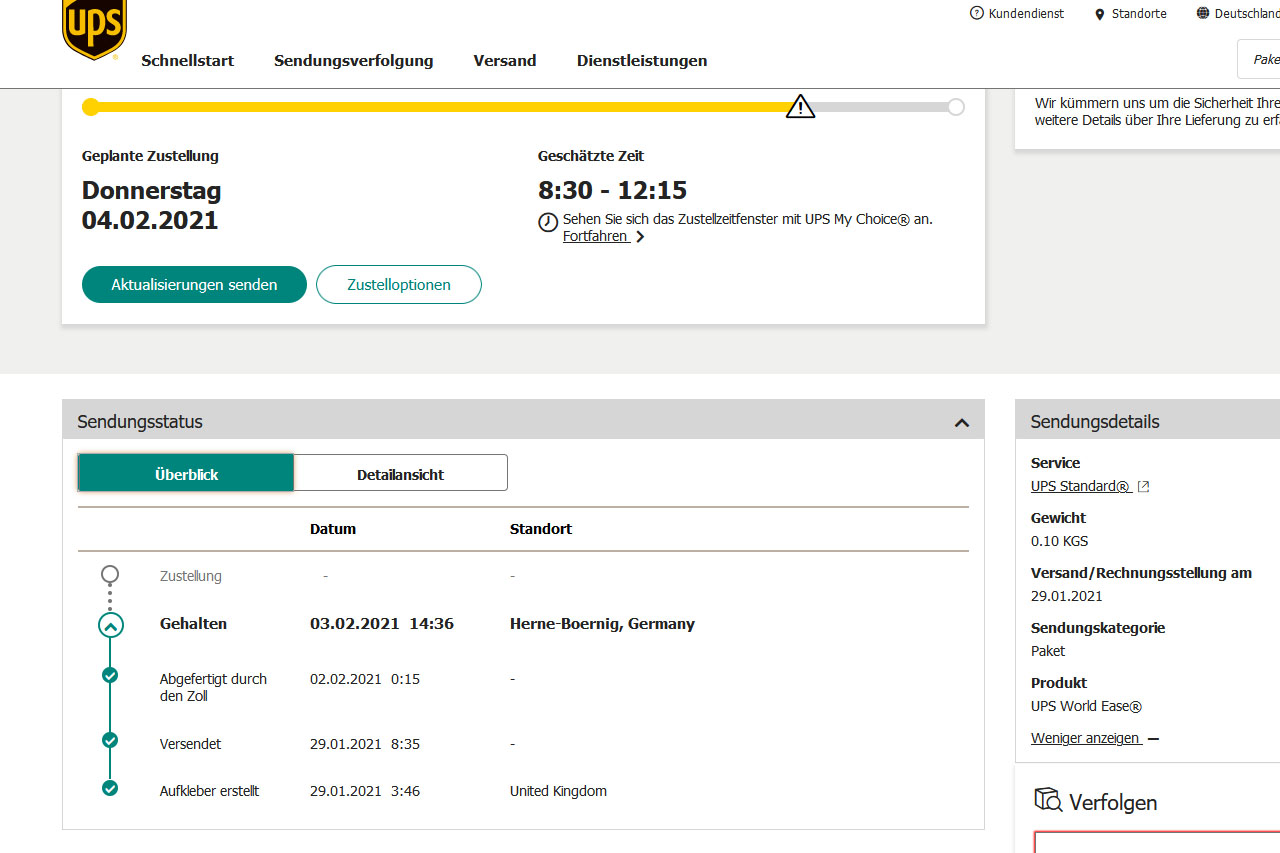Click the Donnerstag 04.02.2021 delivery date
The width and height of the screenshot is (1280, 853).
152,205
